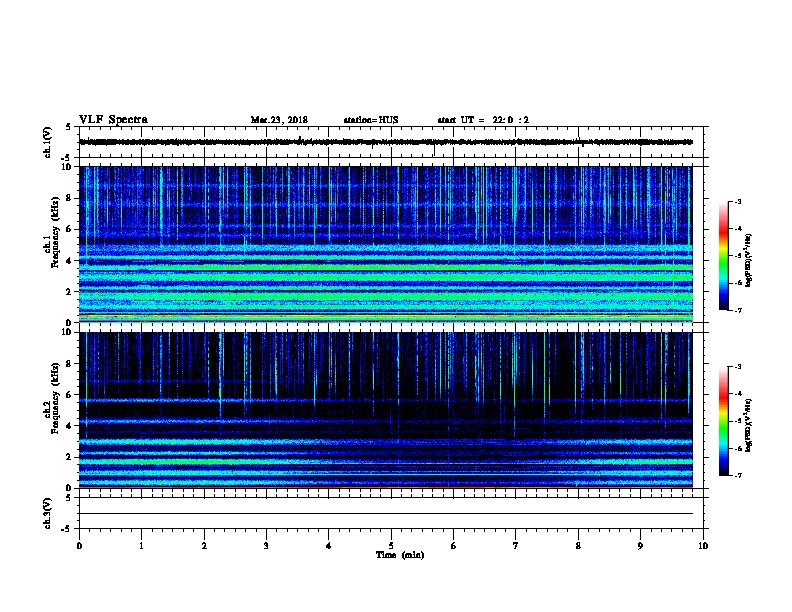Click the ch.1 "Frequency (kHz)" axis label
792x612 pixels.
tap(55, 233)
